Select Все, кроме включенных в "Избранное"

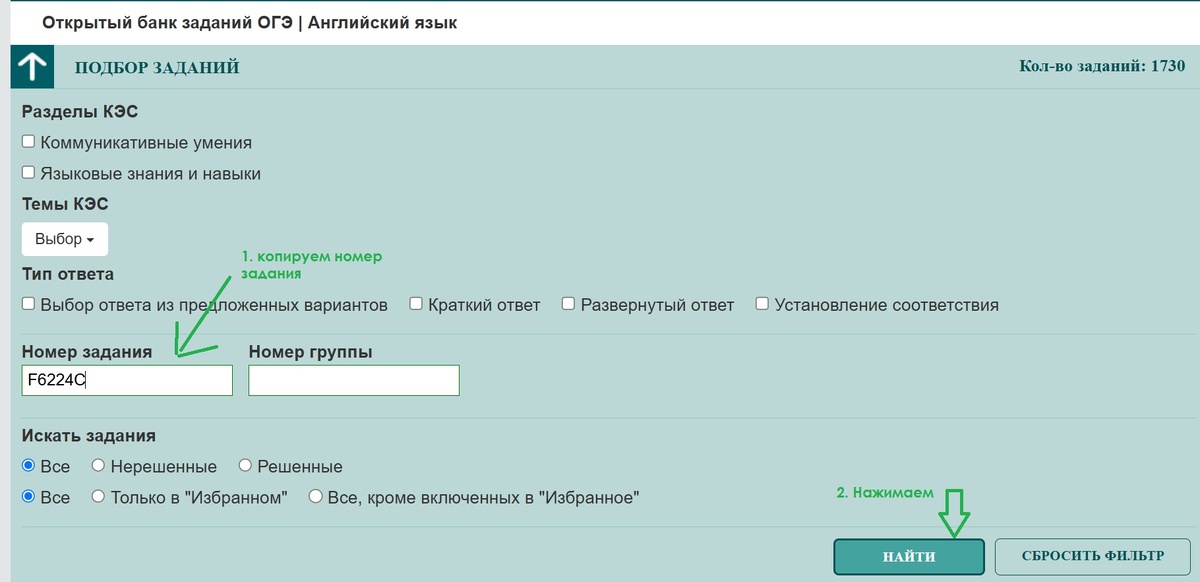[315, 496]
